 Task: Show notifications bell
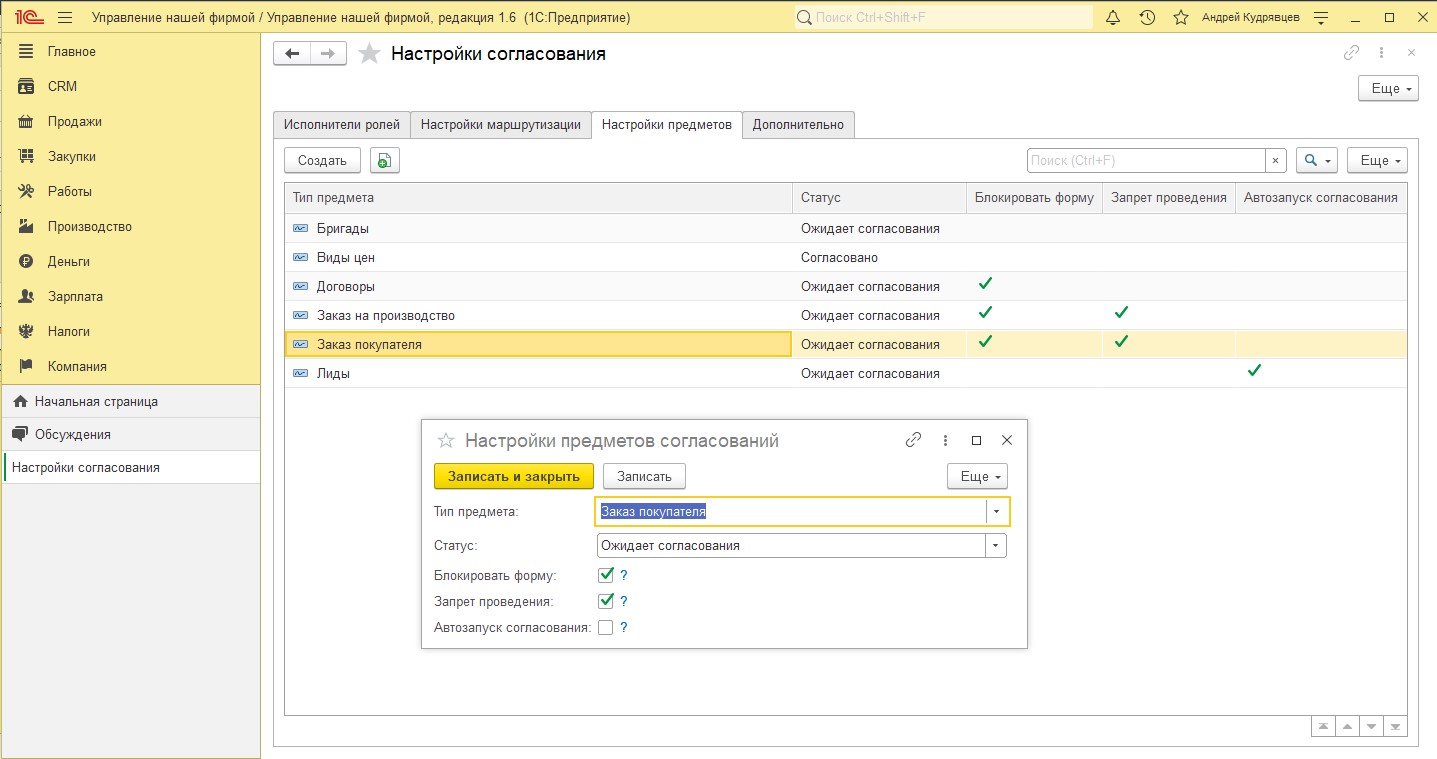point(1113,18)
